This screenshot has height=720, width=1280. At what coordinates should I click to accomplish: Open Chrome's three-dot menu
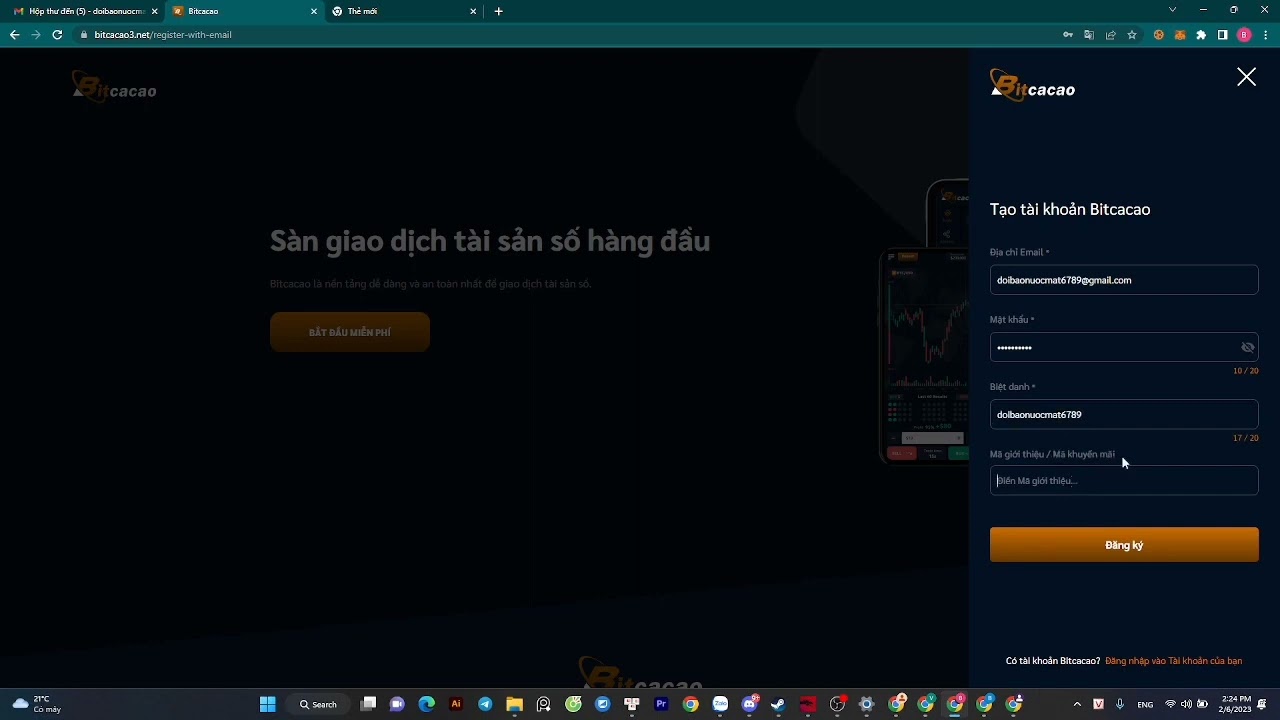point(1265,35)
